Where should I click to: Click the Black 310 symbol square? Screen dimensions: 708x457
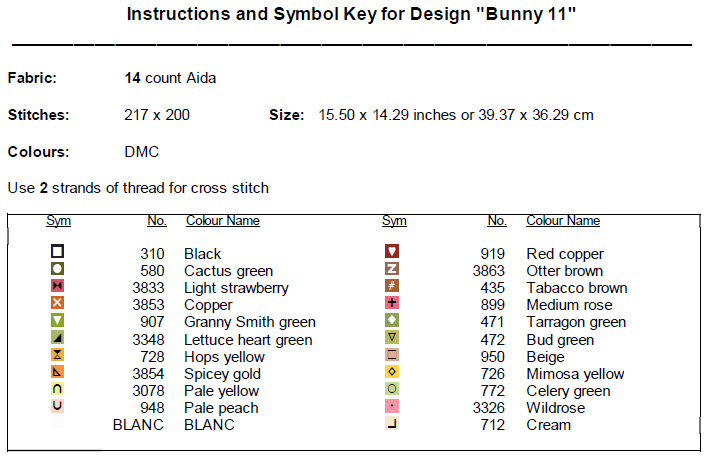click(x=58, y=253)
